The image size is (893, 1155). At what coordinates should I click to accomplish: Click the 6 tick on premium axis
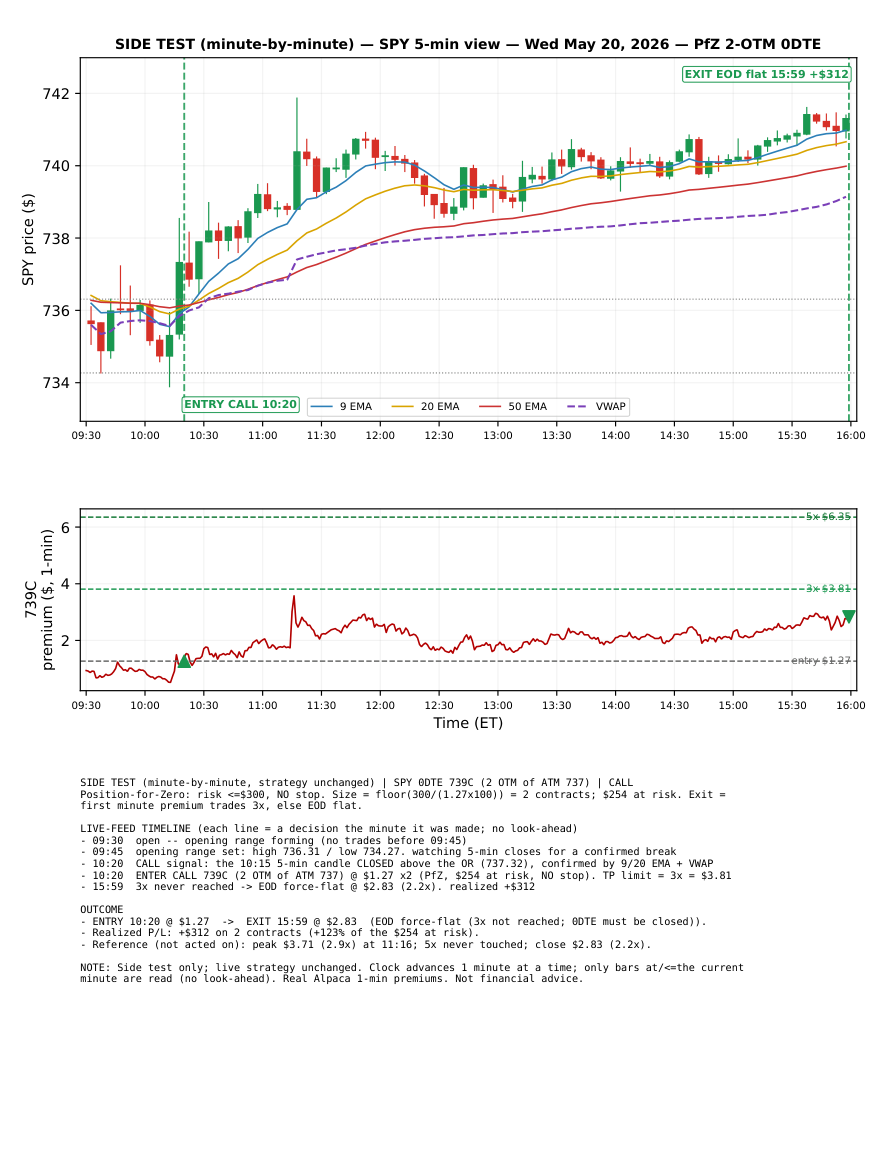coord(66,527)
